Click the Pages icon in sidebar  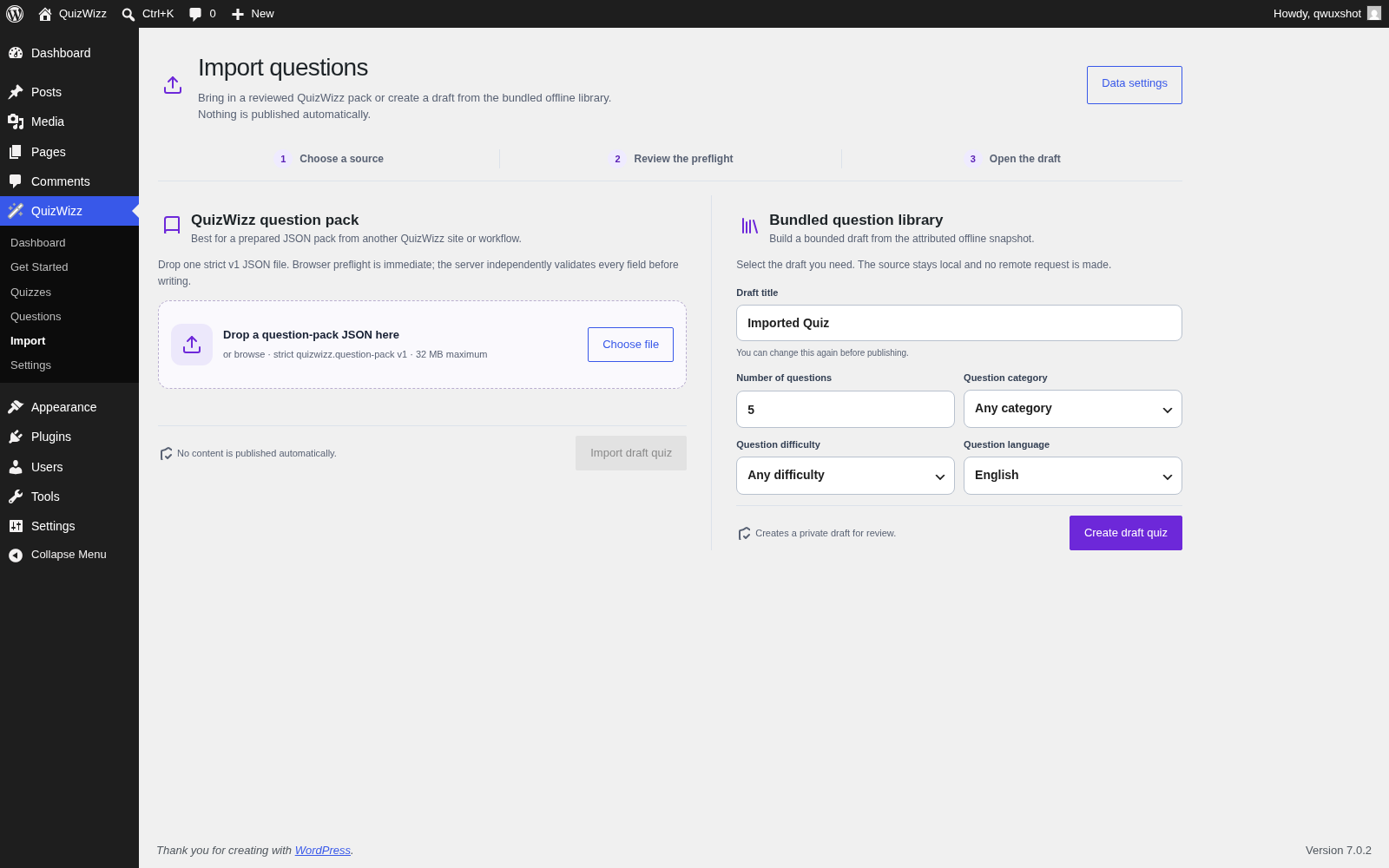[x=16, y=152]
